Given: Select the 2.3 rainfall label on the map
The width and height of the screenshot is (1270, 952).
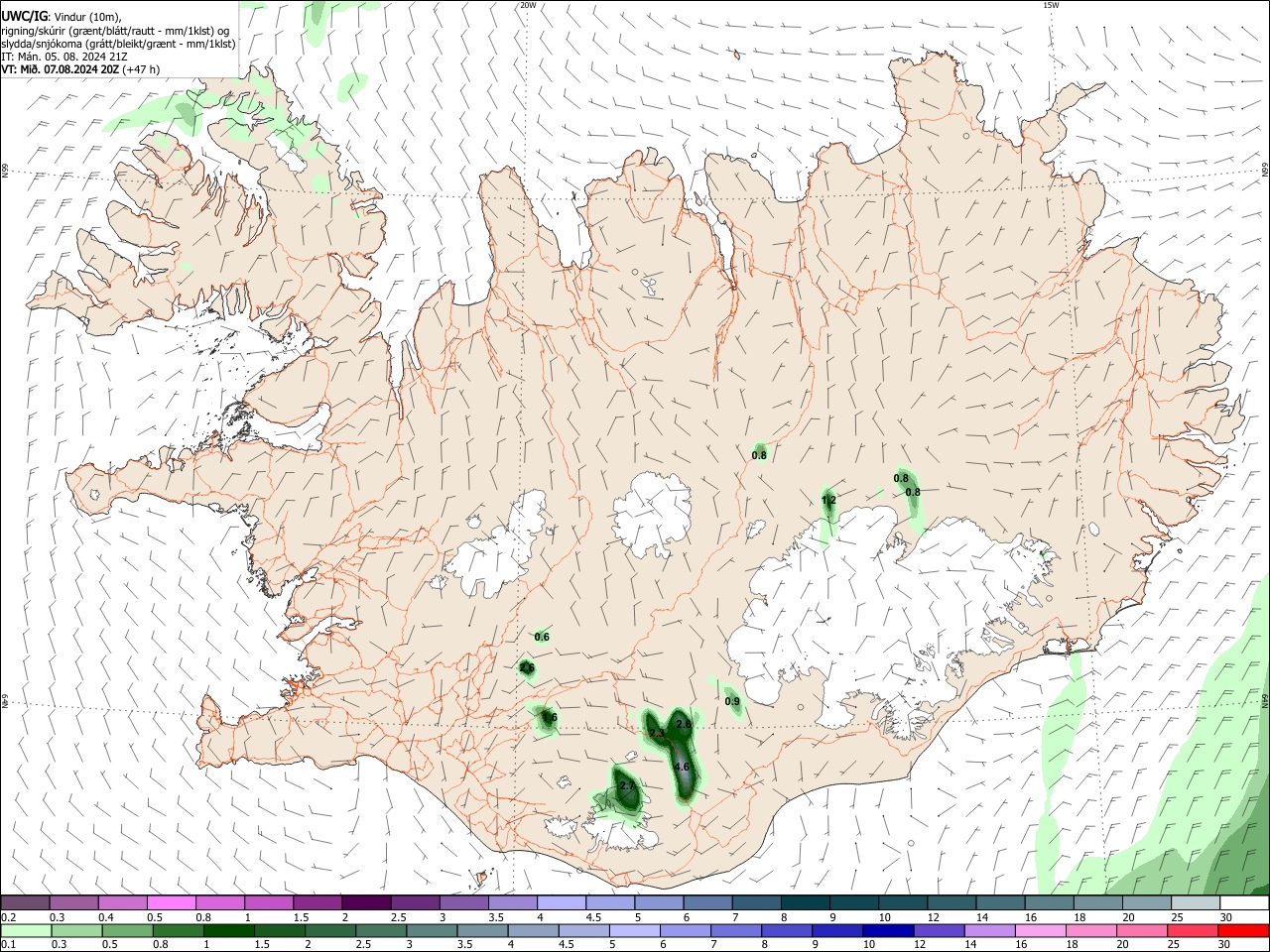Looking at the screenshot, I should (x=657, y=733).
